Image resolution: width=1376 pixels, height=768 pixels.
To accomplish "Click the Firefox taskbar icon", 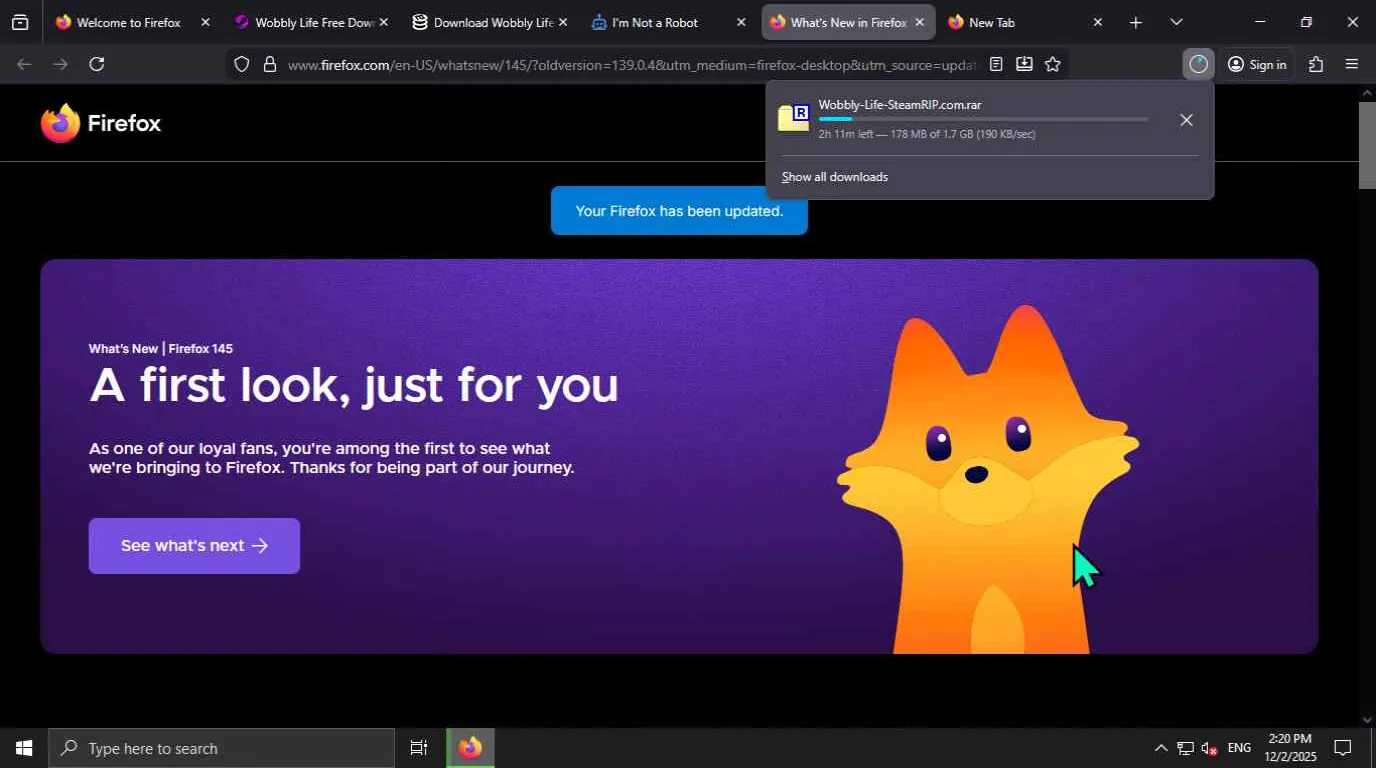I will pos(470,748).
